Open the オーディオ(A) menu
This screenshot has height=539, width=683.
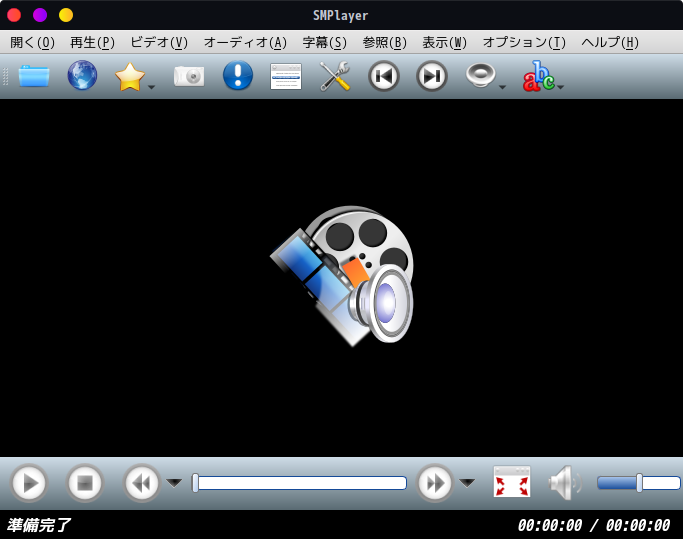(x=245, y=42)
